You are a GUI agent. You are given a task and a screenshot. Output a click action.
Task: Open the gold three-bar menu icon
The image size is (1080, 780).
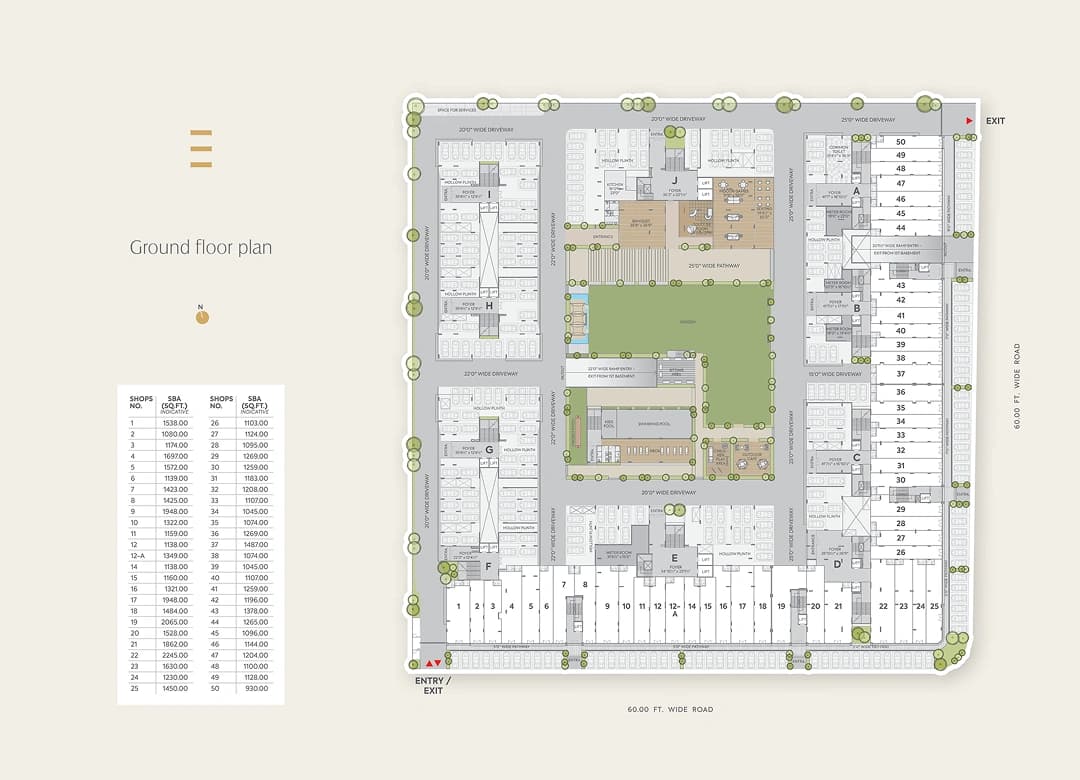point(201,148)
